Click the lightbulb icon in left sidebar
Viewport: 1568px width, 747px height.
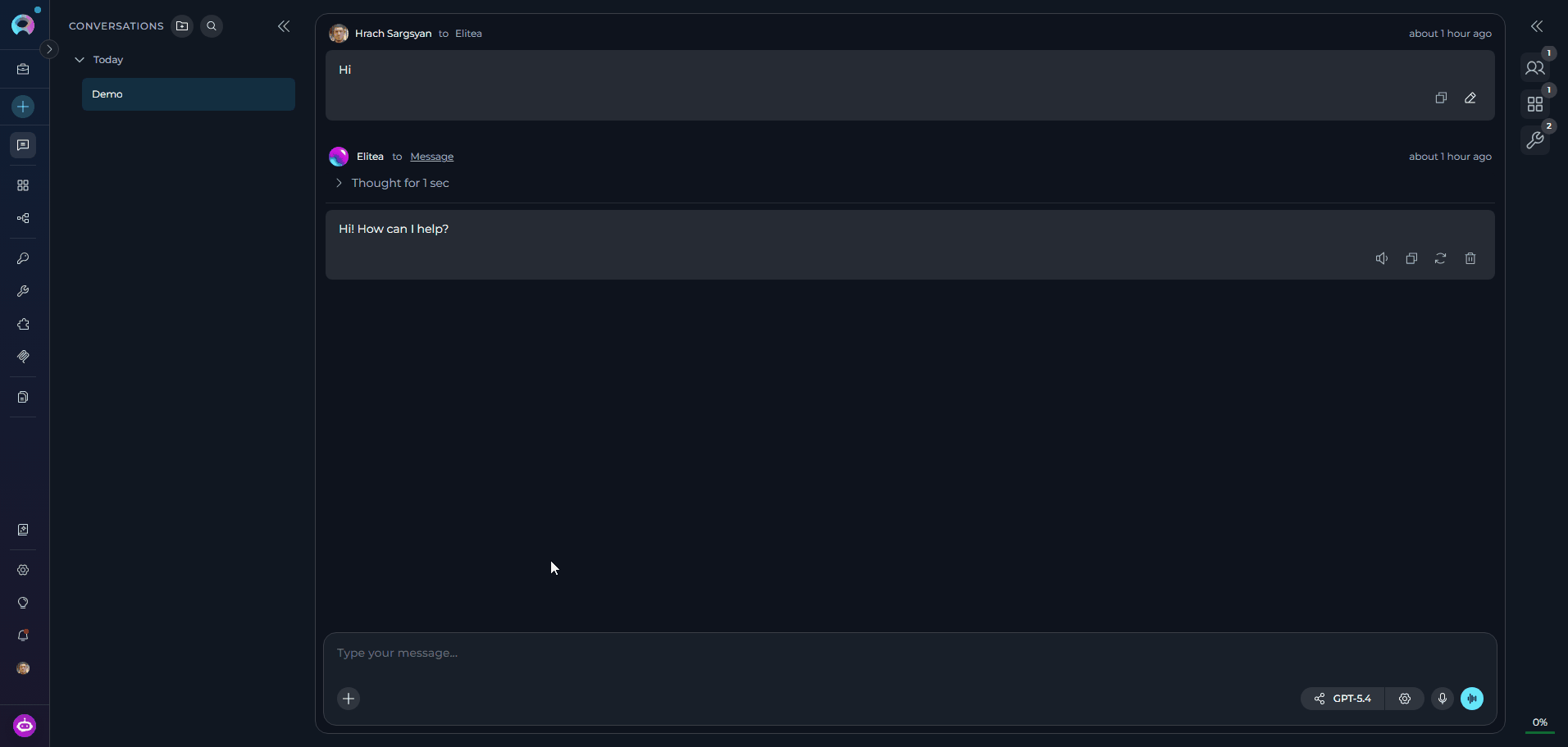tap(23, 603)
